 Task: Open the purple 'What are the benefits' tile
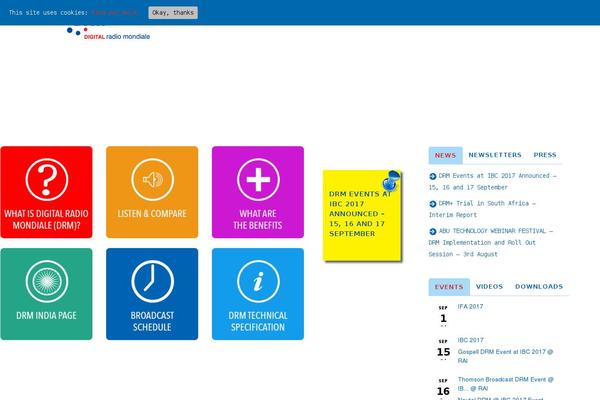click(258, 192)
